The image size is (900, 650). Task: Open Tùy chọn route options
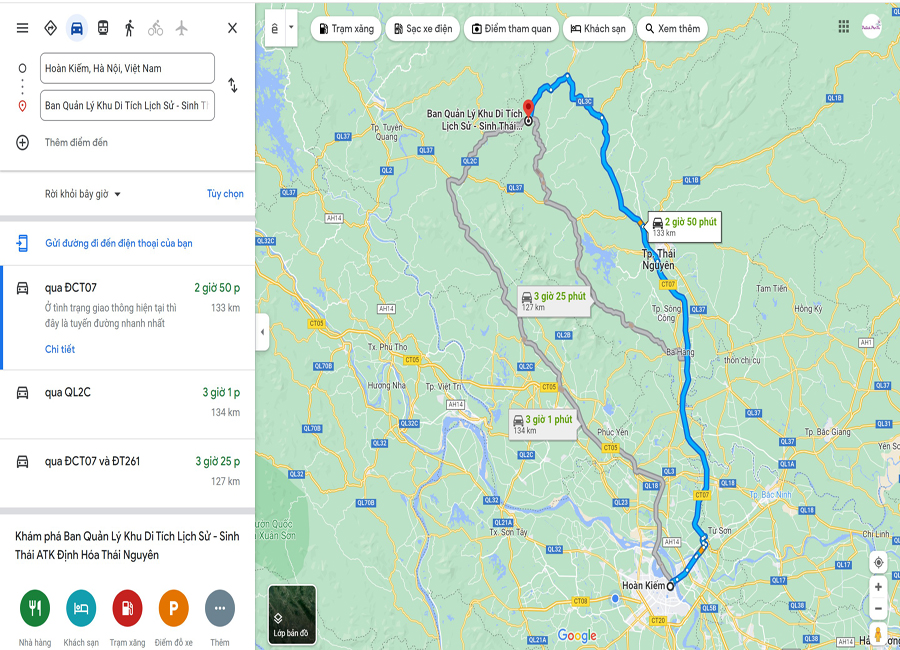pyautogui.click(x=225, y=194)
